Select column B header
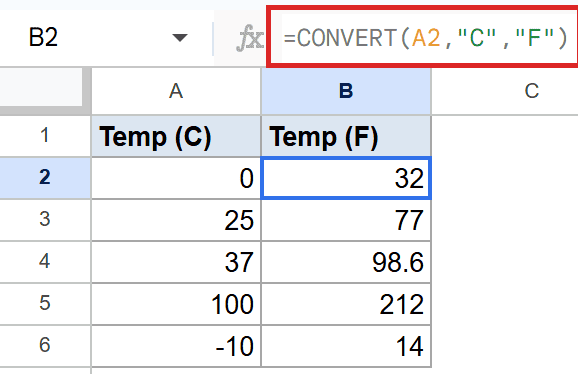Viewport: 578px width, 374px height. pos(346,91)
